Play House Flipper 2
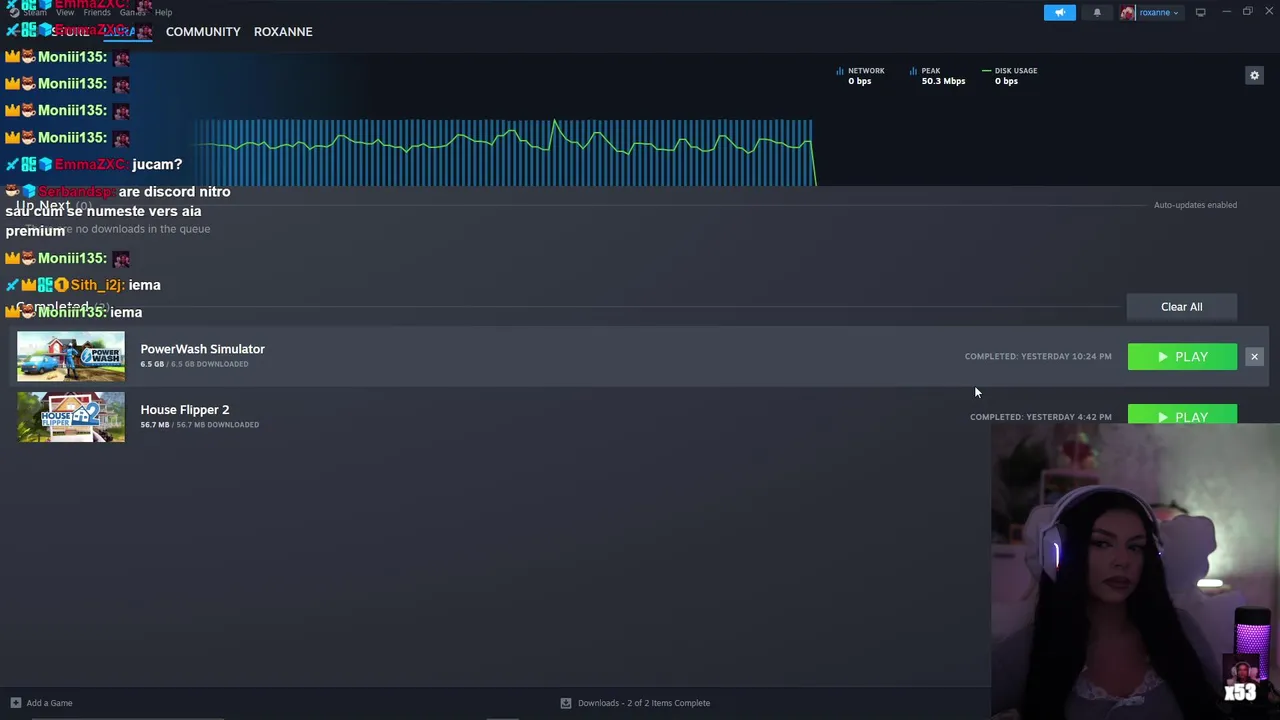This screenshot has height=720, width=1280. [1182, 415]
